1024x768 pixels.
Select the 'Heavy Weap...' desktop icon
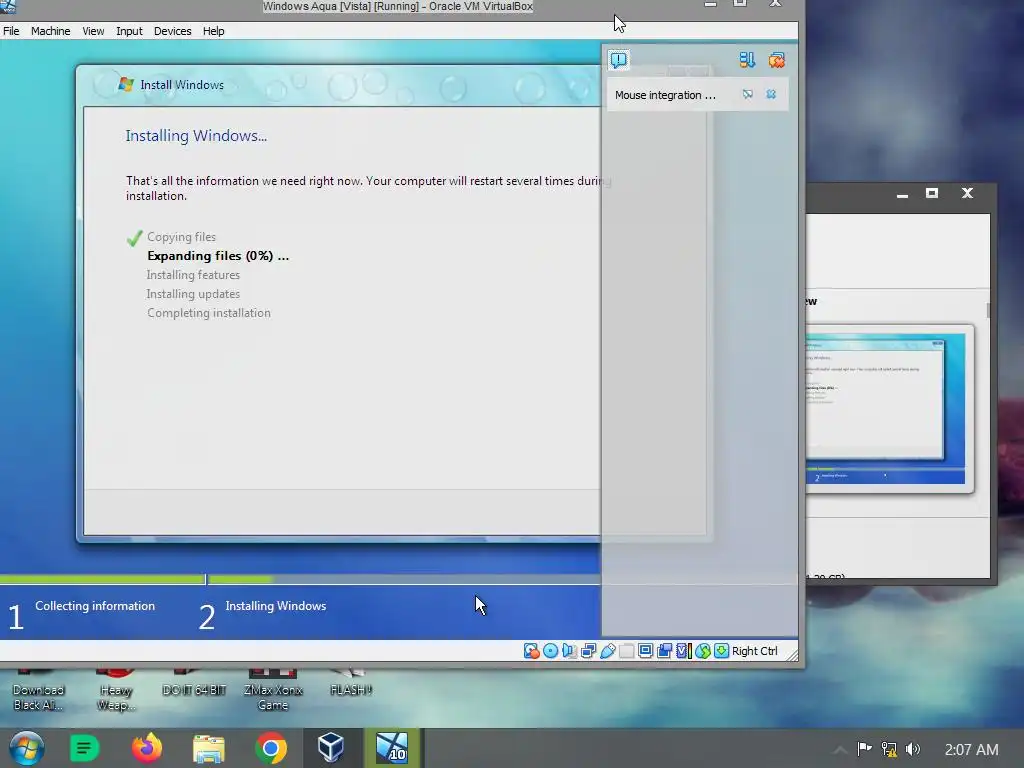click(116, 691)
